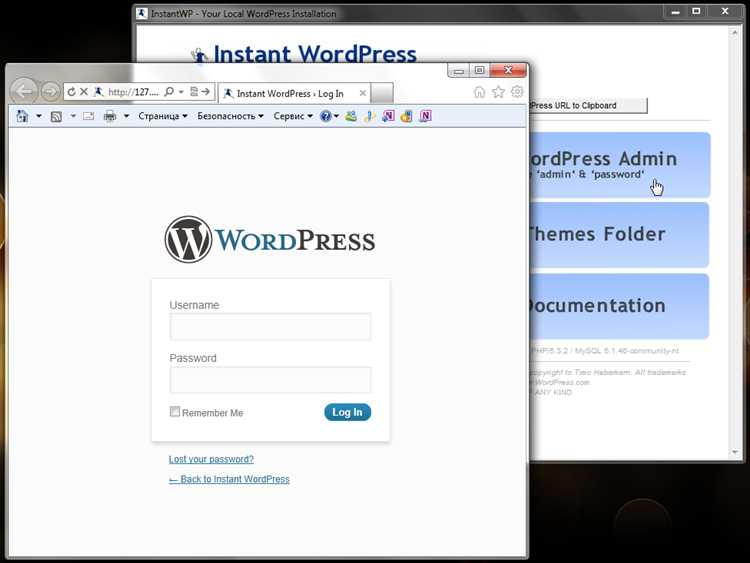750x563 pixels.
Task: Click the blue Help question mark icon
Action: tap(326, 116)
